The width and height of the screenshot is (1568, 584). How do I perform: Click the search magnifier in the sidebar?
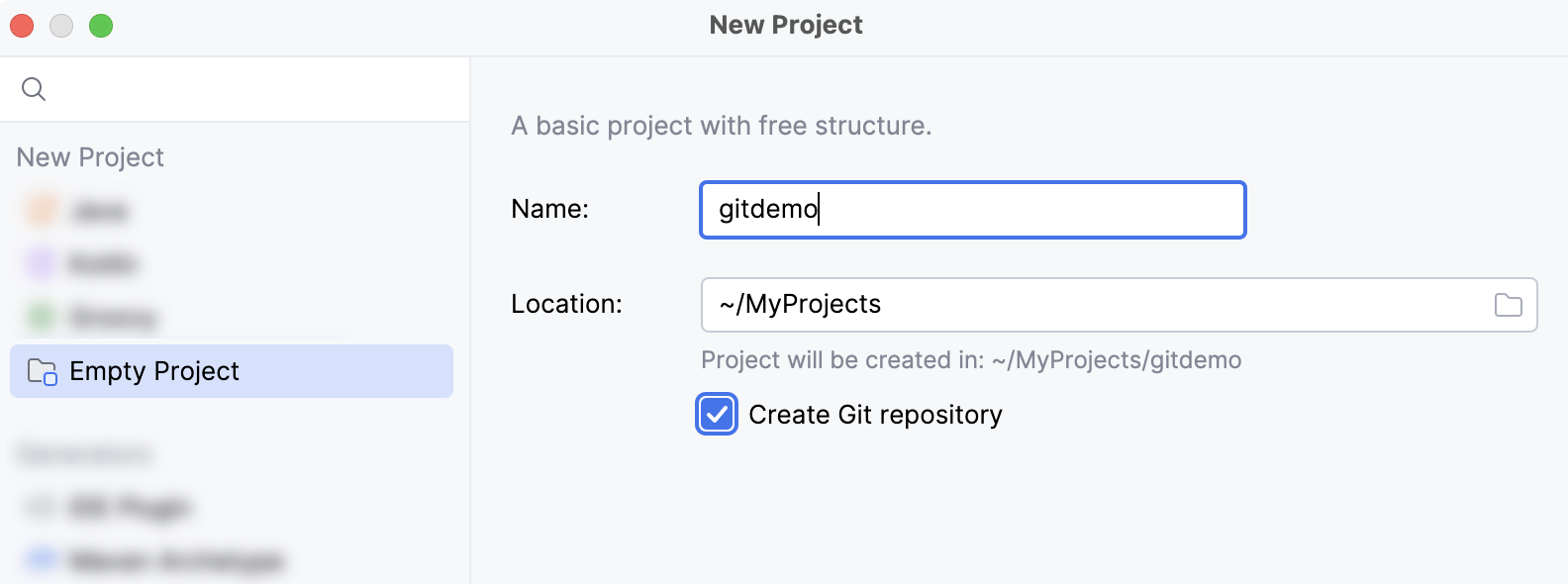pos(35,88)
